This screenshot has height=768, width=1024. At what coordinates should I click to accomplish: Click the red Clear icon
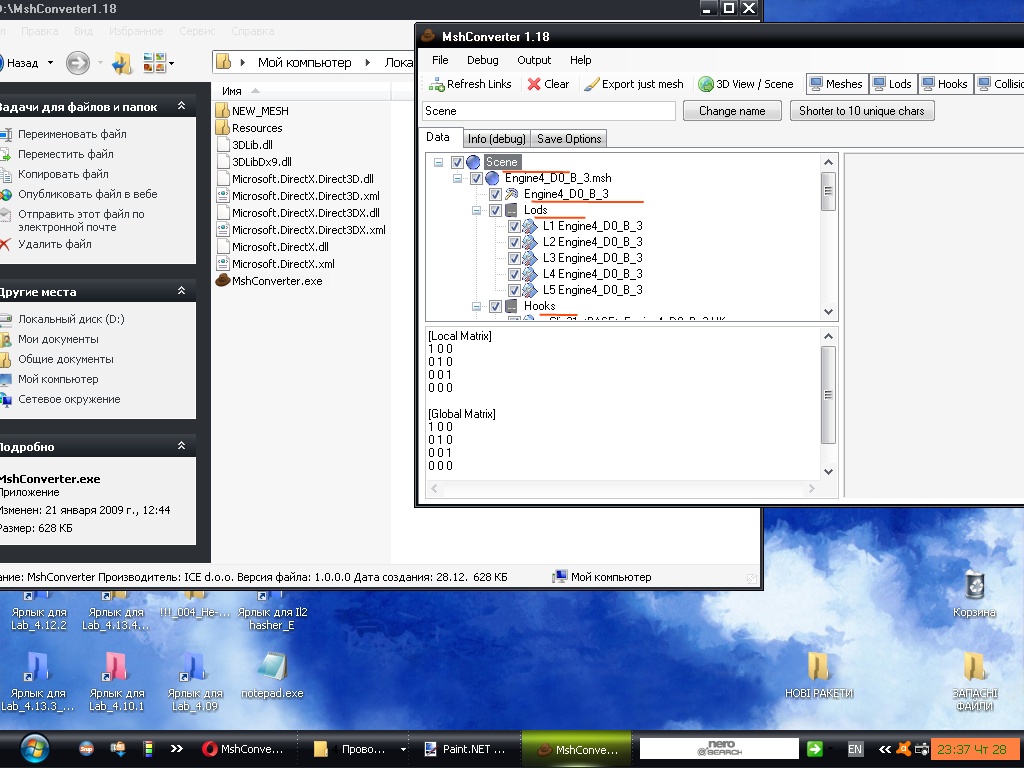click(x=535, y=85)
